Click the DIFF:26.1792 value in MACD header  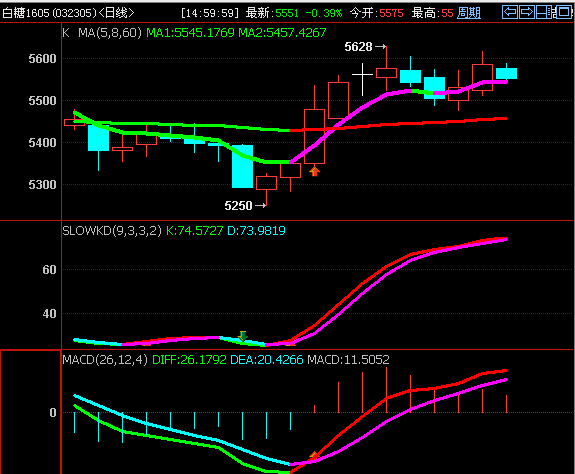pyautogui.click(x=189, y=360)
